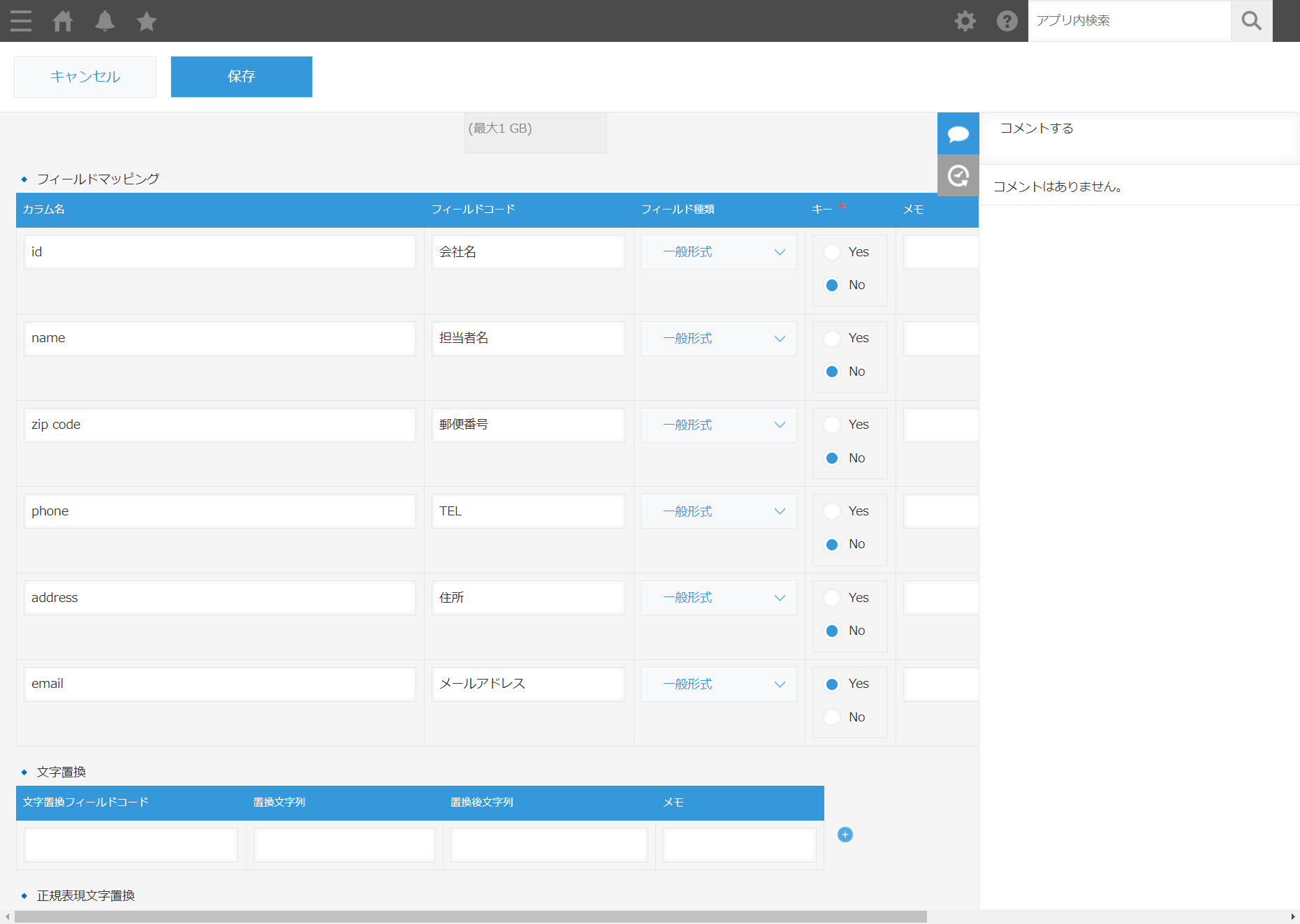Show the comments speech bubble panel
This screenshot has height=924, width=1300.
(x=958, y=133)
